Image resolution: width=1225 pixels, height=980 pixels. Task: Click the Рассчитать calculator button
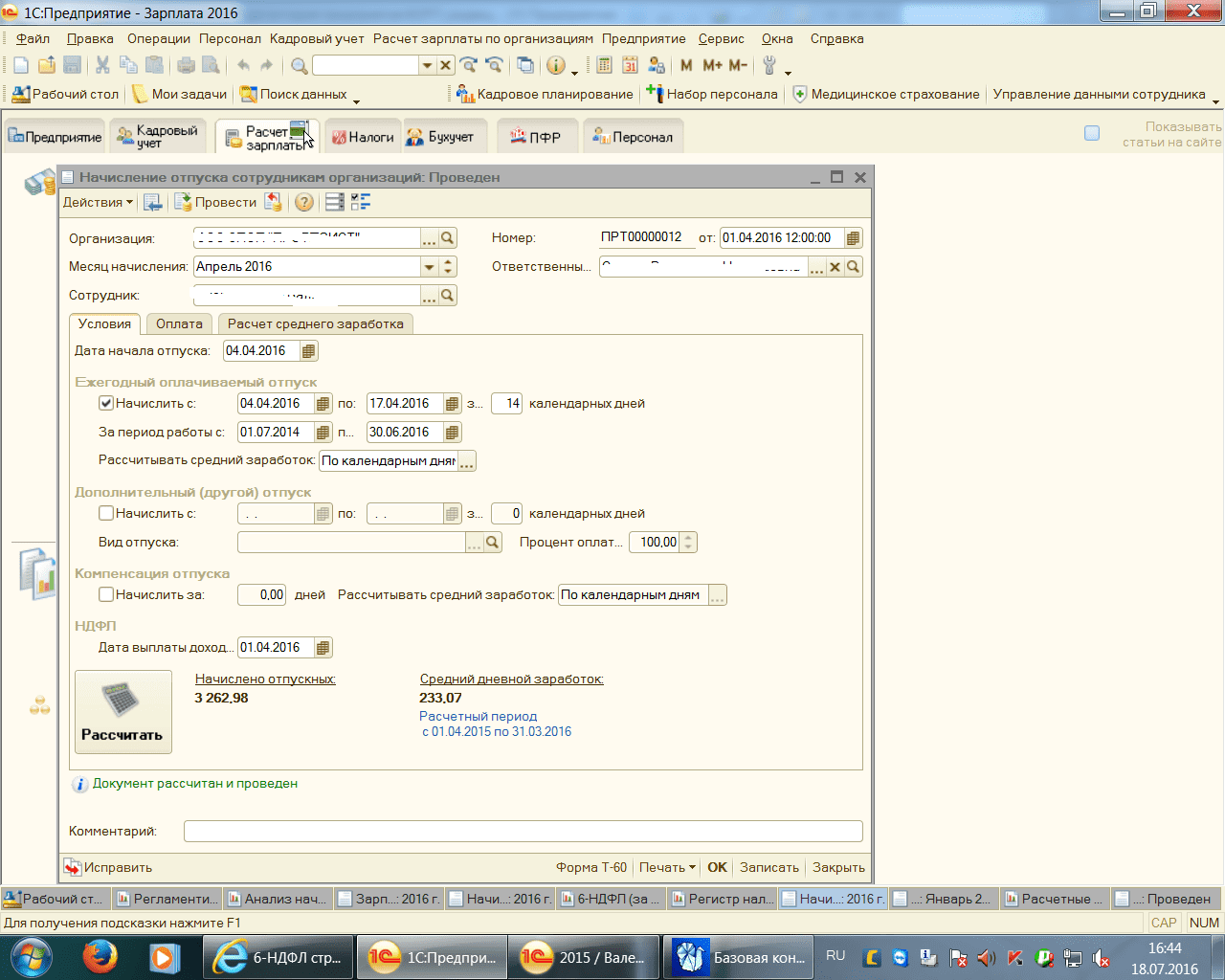[123, 712]
